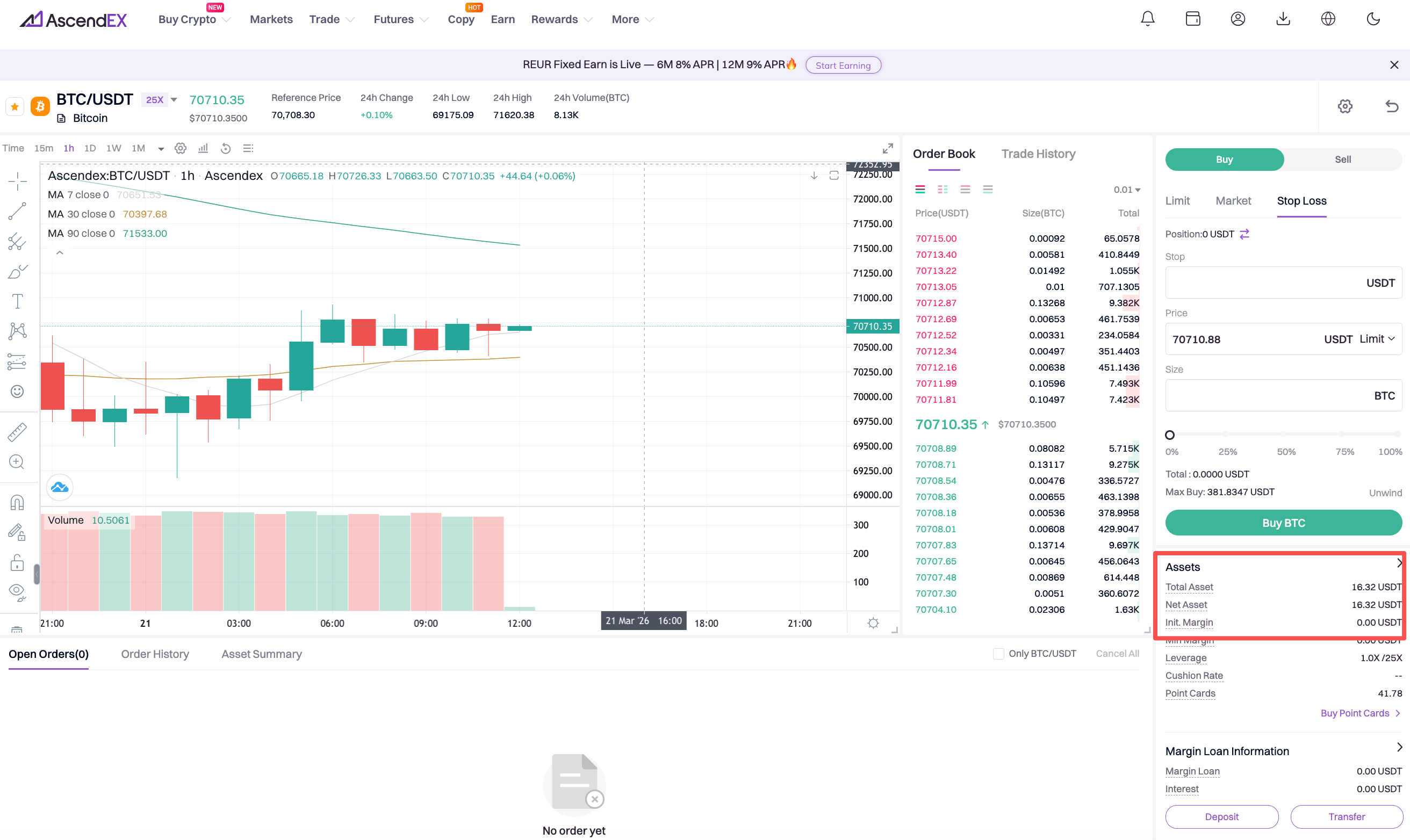Select the text annotation tool
The height and width of the screenshot is (840, 1410).
coord(17,301)
